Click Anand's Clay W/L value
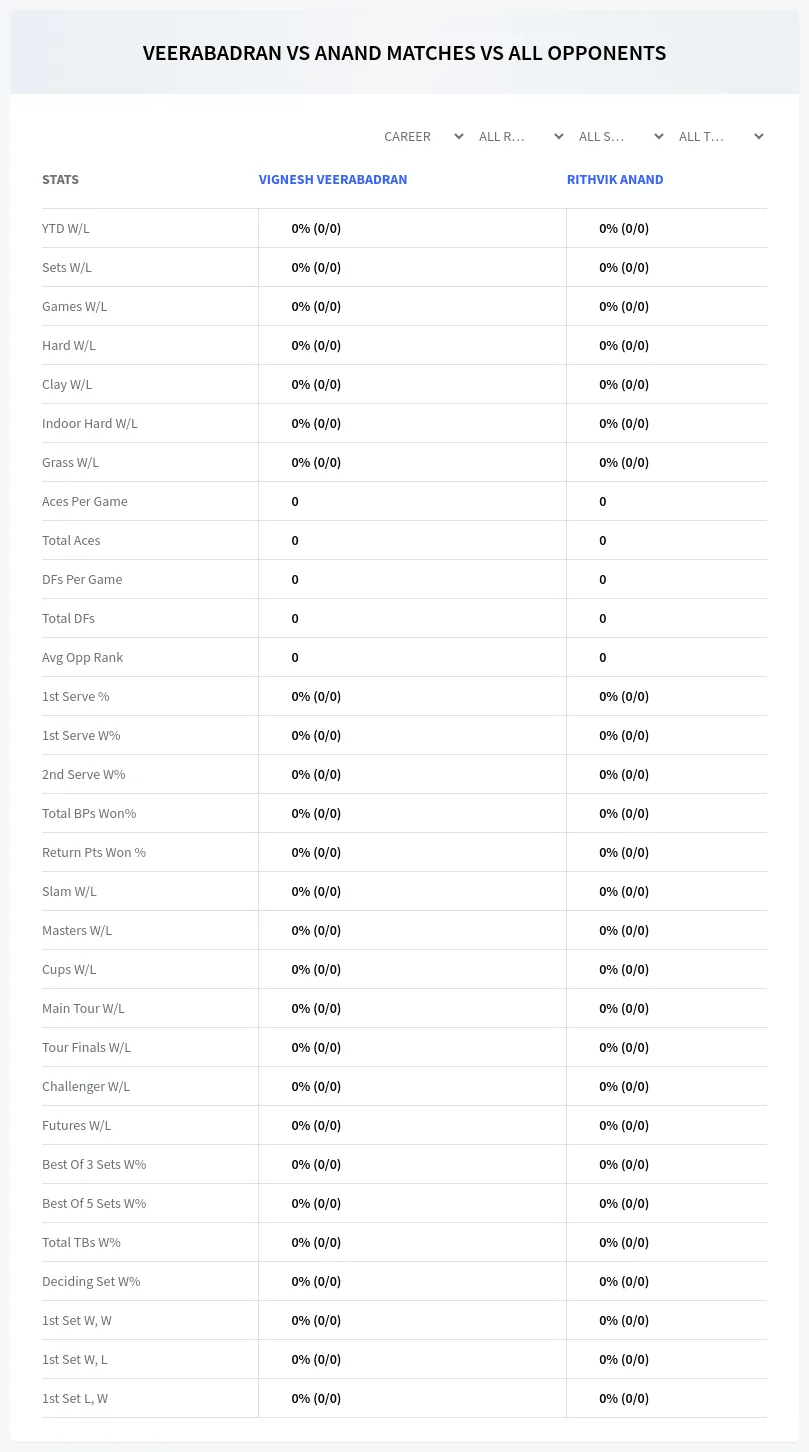Image resolution: width=809 pixels, height=1452 pixels. coord(624,384)
